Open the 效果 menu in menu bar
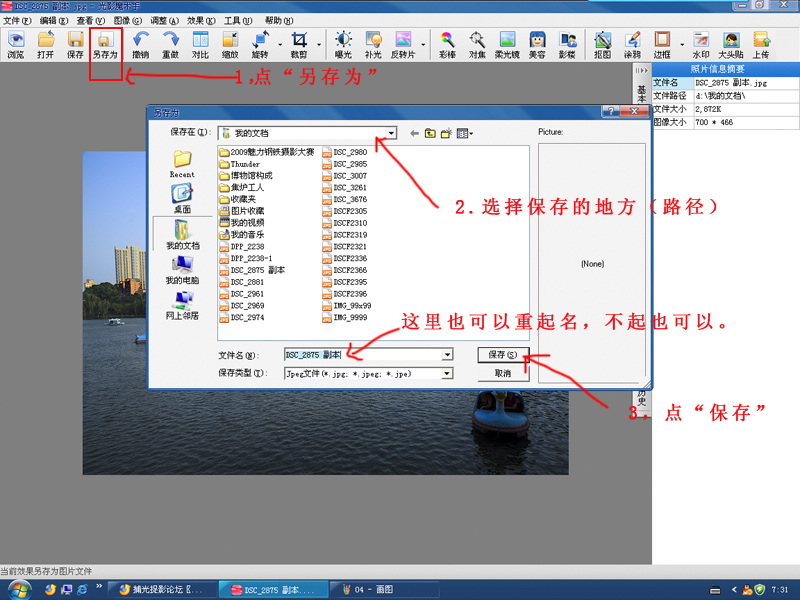 coord(200,20)
